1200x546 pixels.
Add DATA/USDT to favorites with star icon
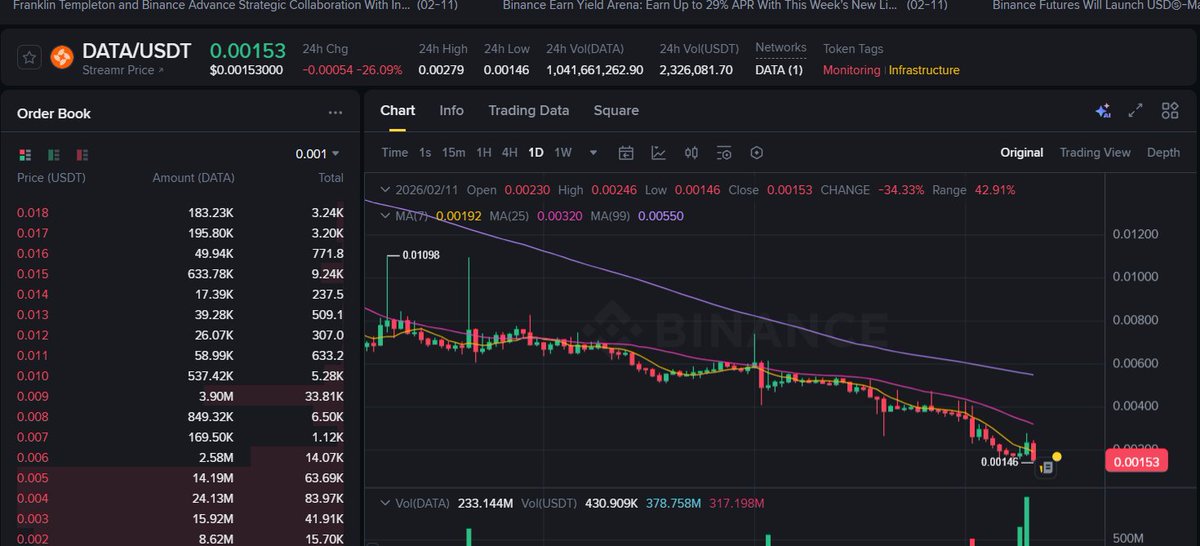(x=30, y=58)
